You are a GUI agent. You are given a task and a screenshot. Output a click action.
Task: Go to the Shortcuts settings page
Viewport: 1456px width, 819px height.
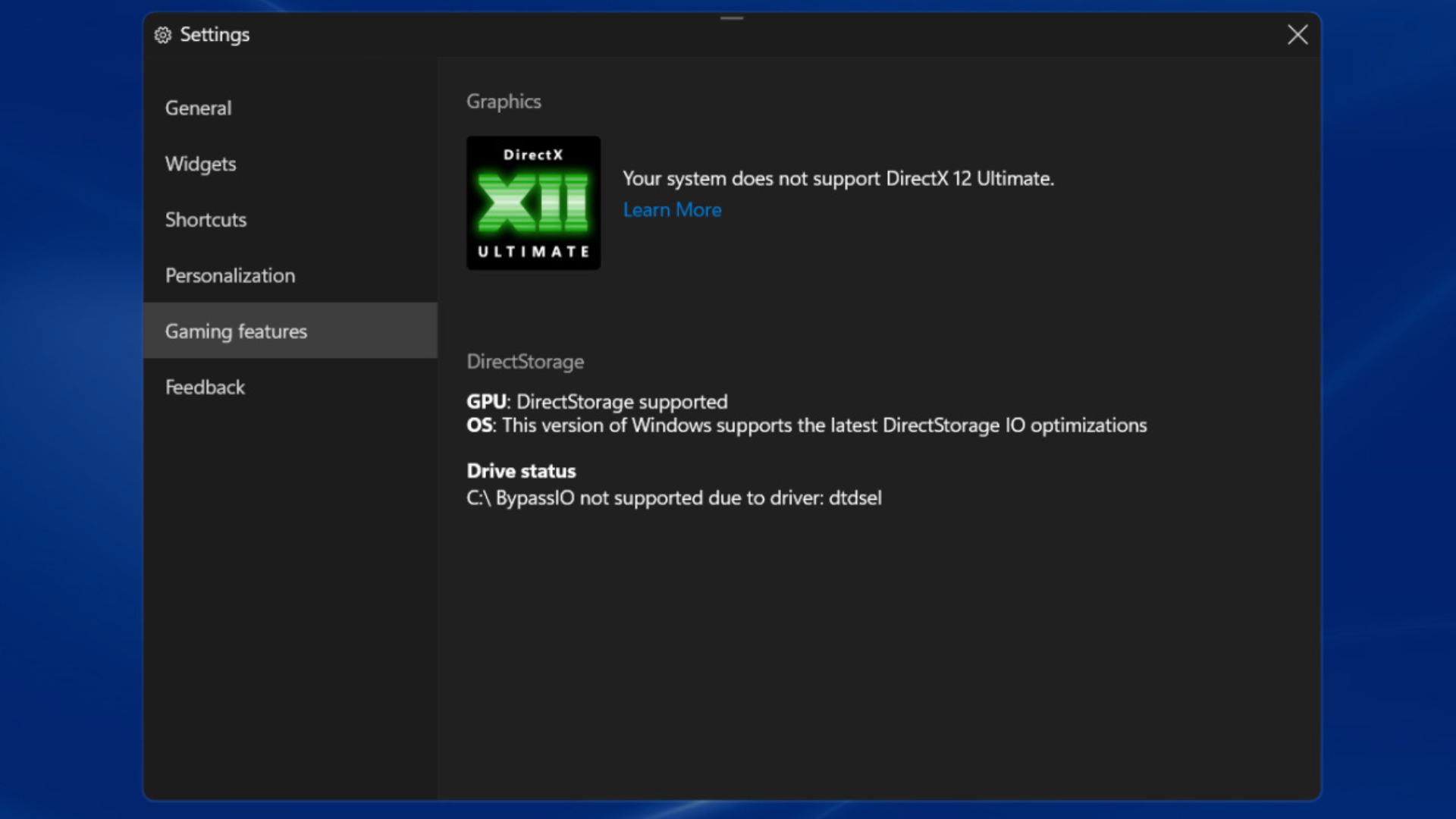206,220
